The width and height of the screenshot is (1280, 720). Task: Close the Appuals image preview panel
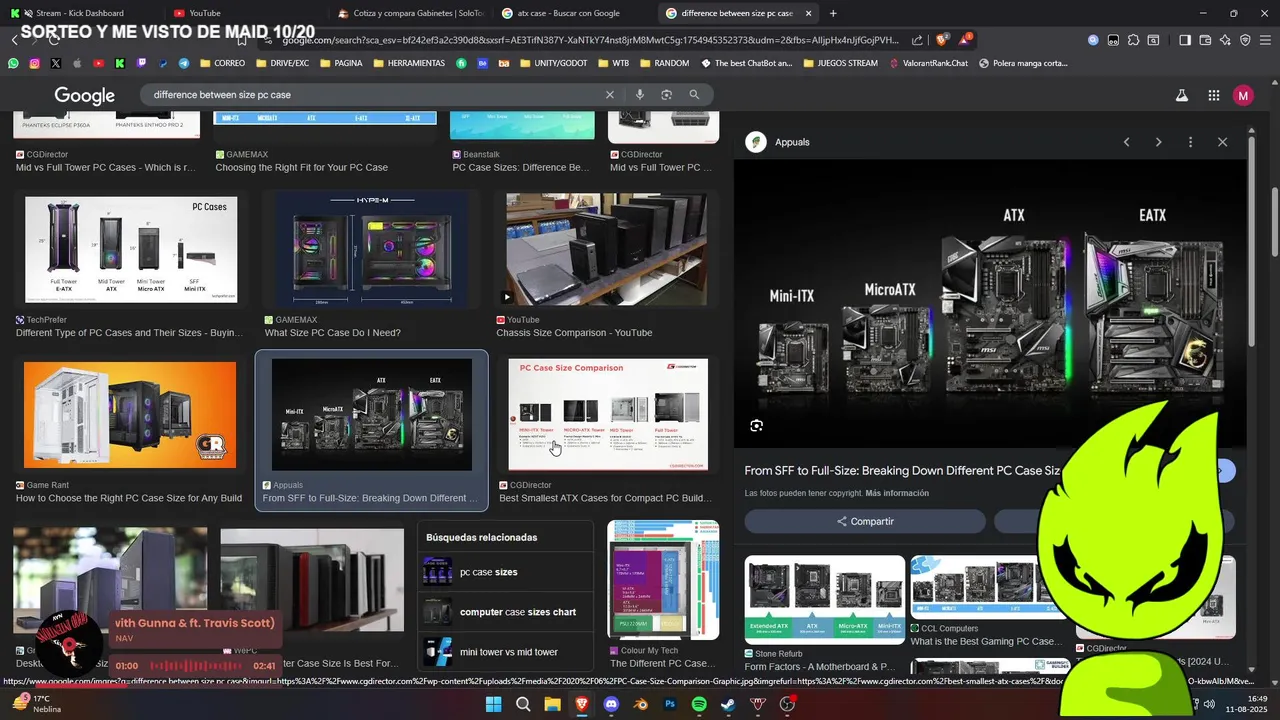[1222, 142]
